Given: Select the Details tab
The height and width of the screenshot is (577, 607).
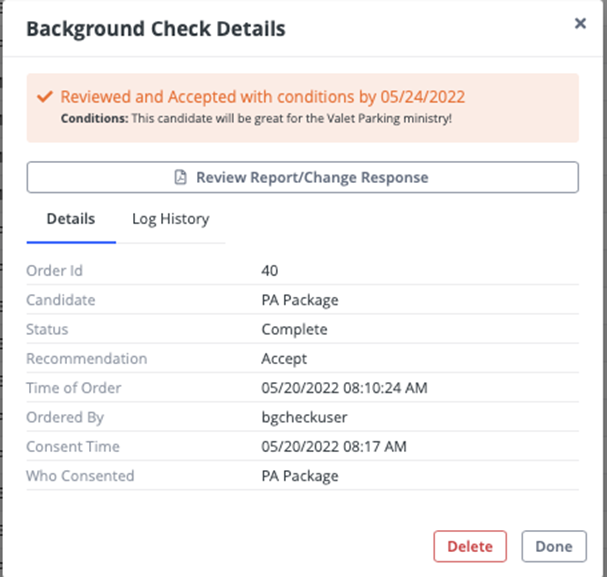Looking at the screenshot, I should click(71, 219).
